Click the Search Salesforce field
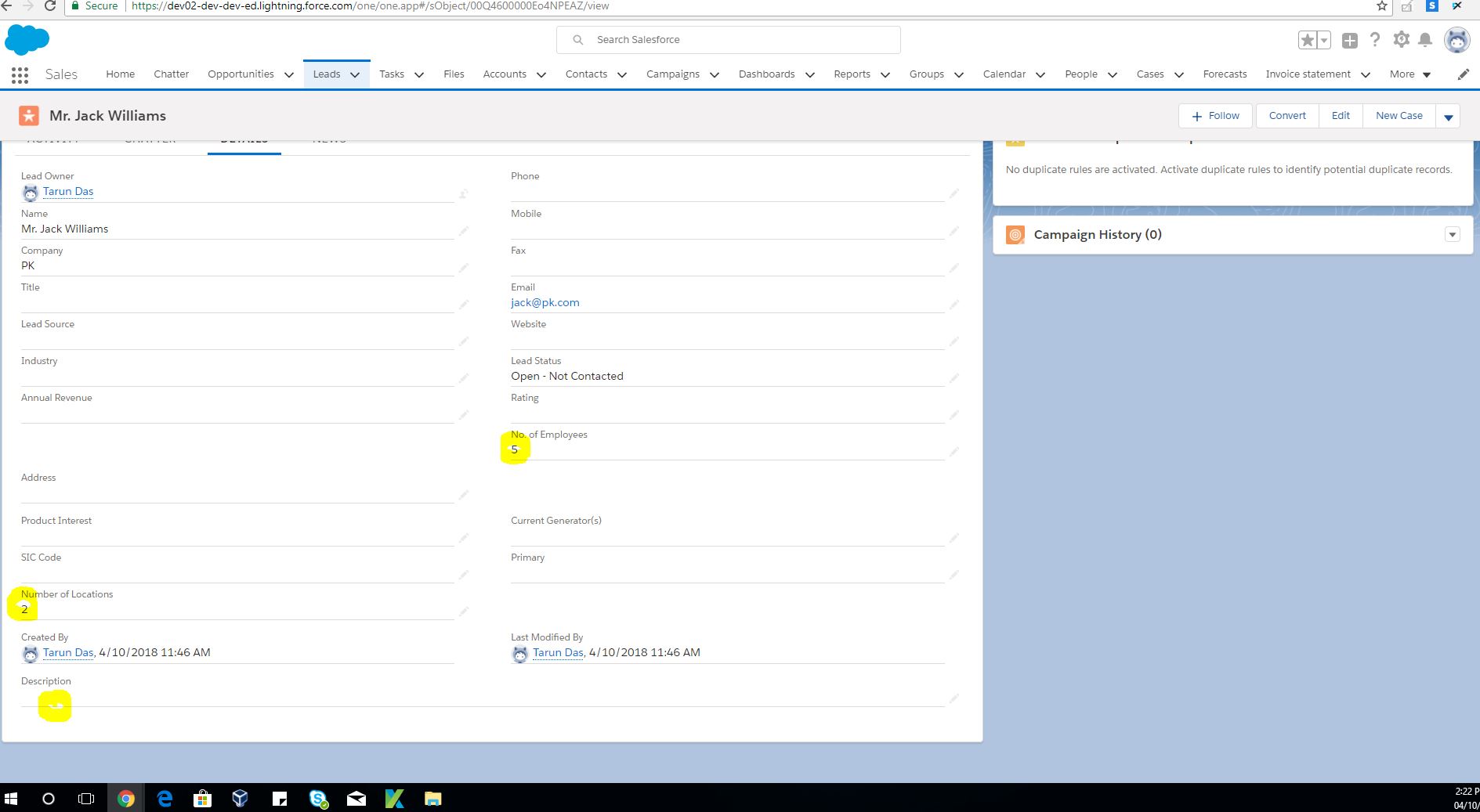Viewport: 1480px width, 812px height. pyautogui.click(x=729, y=40)
